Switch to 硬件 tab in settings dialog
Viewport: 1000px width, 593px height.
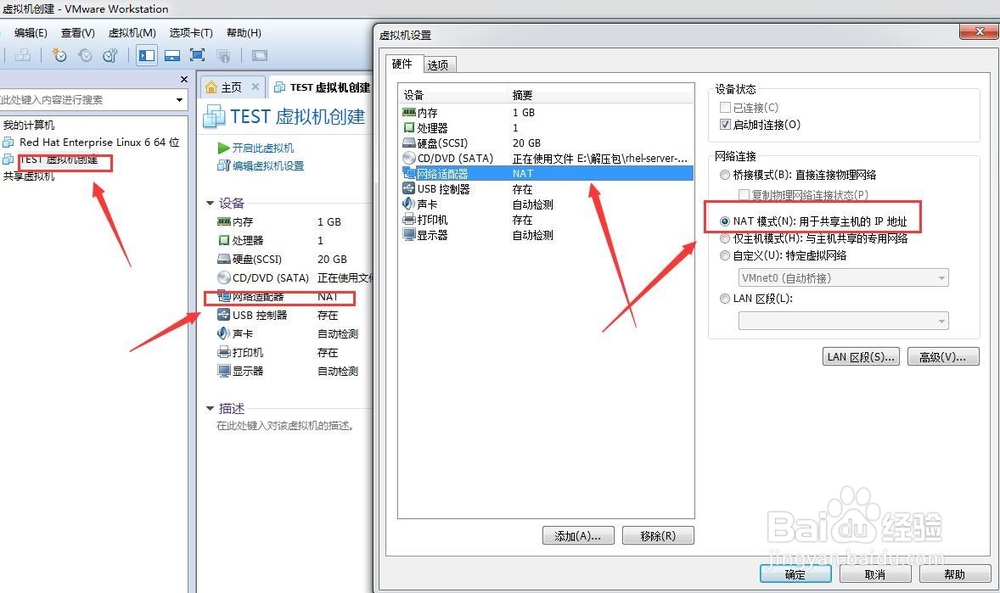click(402, 63)
